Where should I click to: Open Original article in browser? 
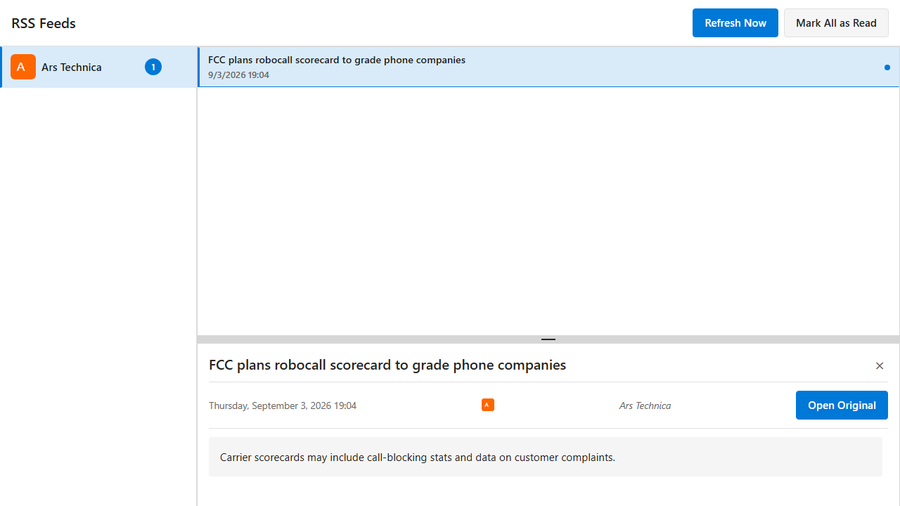click(x=841, y=405)
